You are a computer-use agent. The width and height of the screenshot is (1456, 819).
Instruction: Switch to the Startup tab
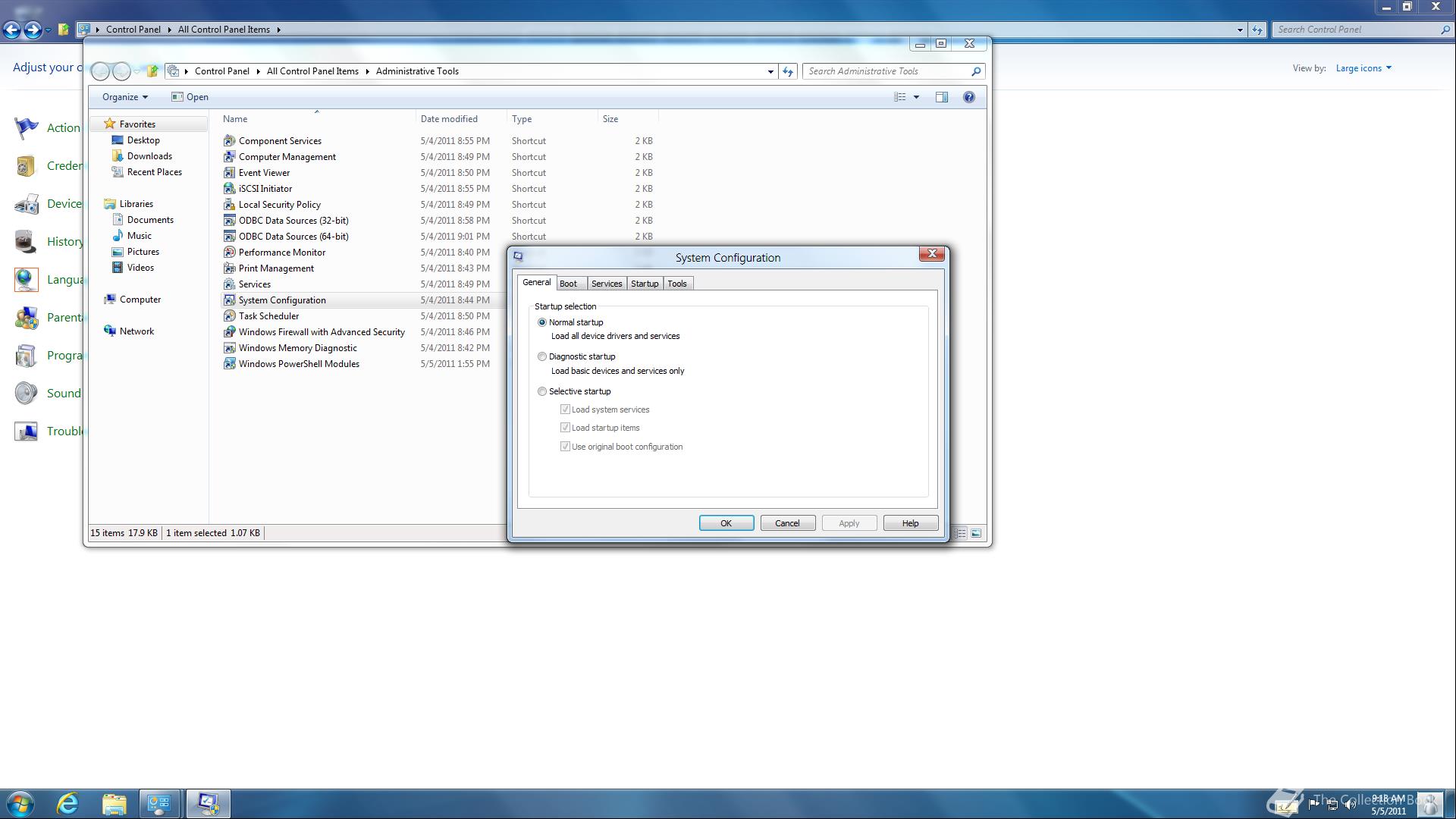coord(645,284)
